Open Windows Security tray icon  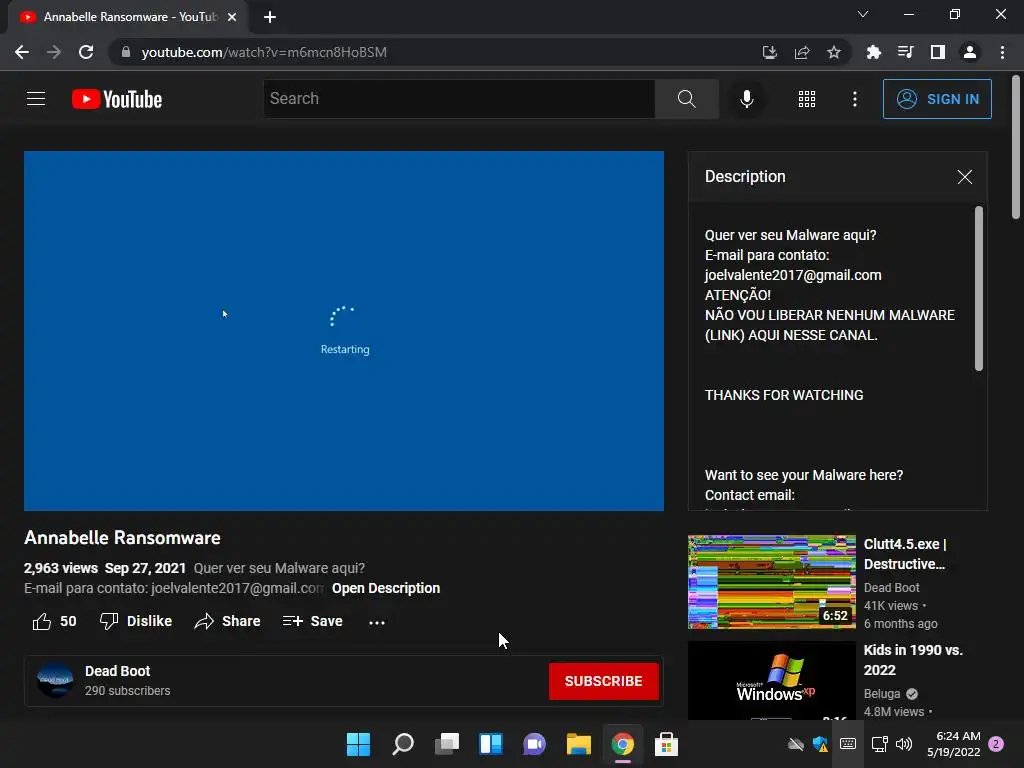click(x=820, y=744)
